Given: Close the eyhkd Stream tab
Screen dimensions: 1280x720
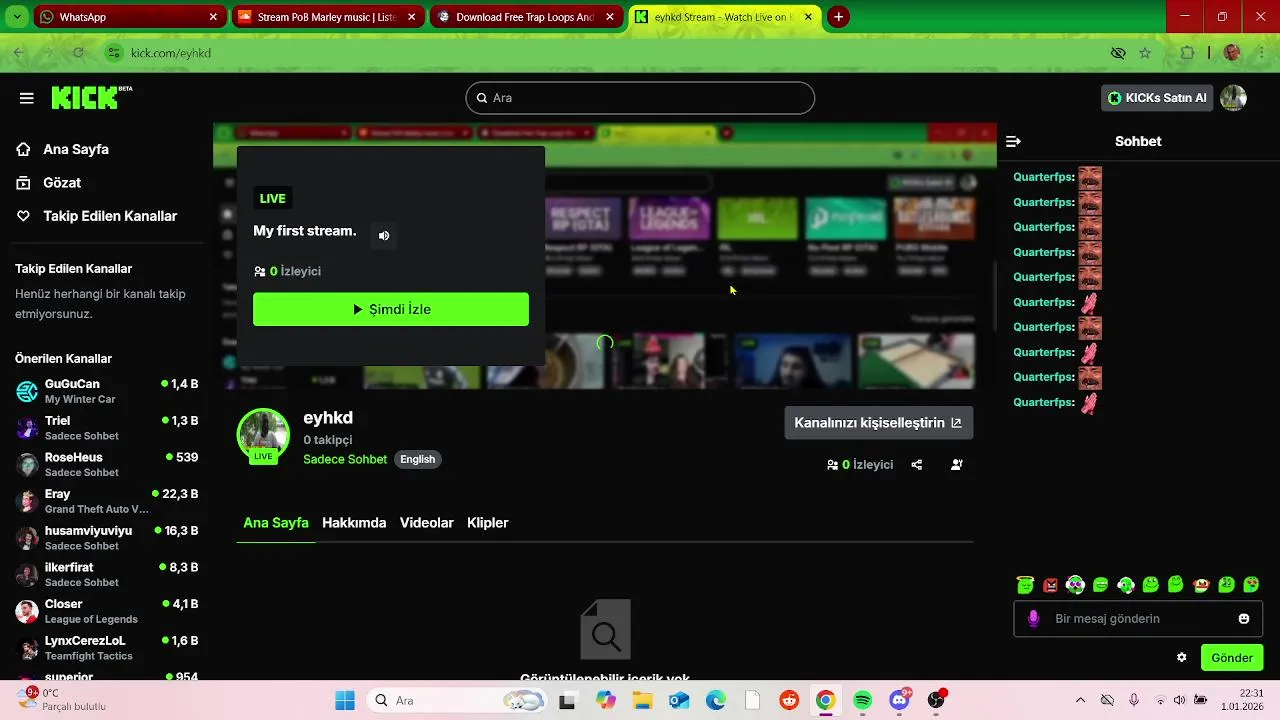Looking at the screenshot, I should (x=808, y=17).
